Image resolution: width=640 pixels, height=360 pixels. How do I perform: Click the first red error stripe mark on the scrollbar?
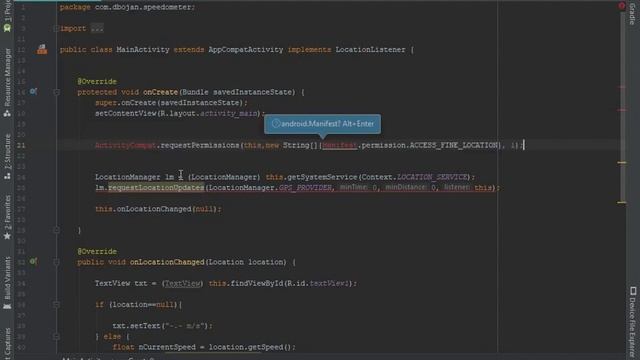pyautogui.click(x=622, y=87)
